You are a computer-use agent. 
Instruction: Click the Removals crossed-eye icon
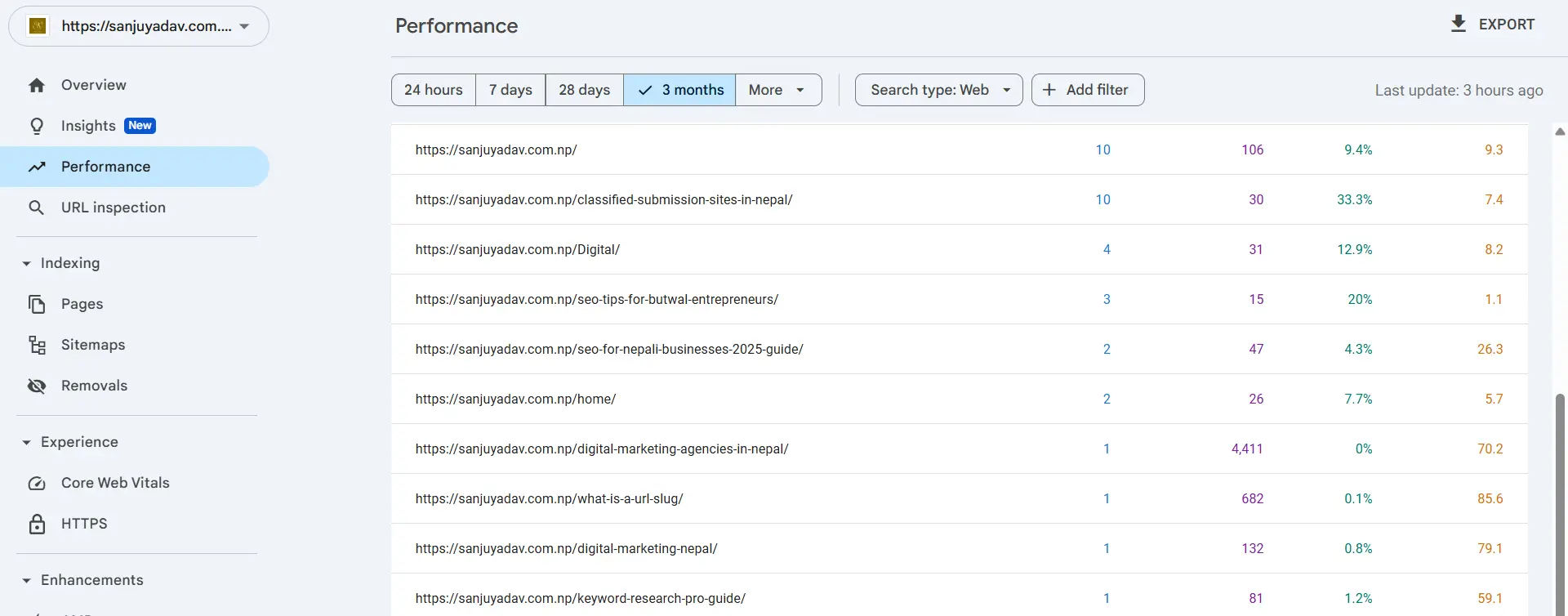[x=37, y=386]
